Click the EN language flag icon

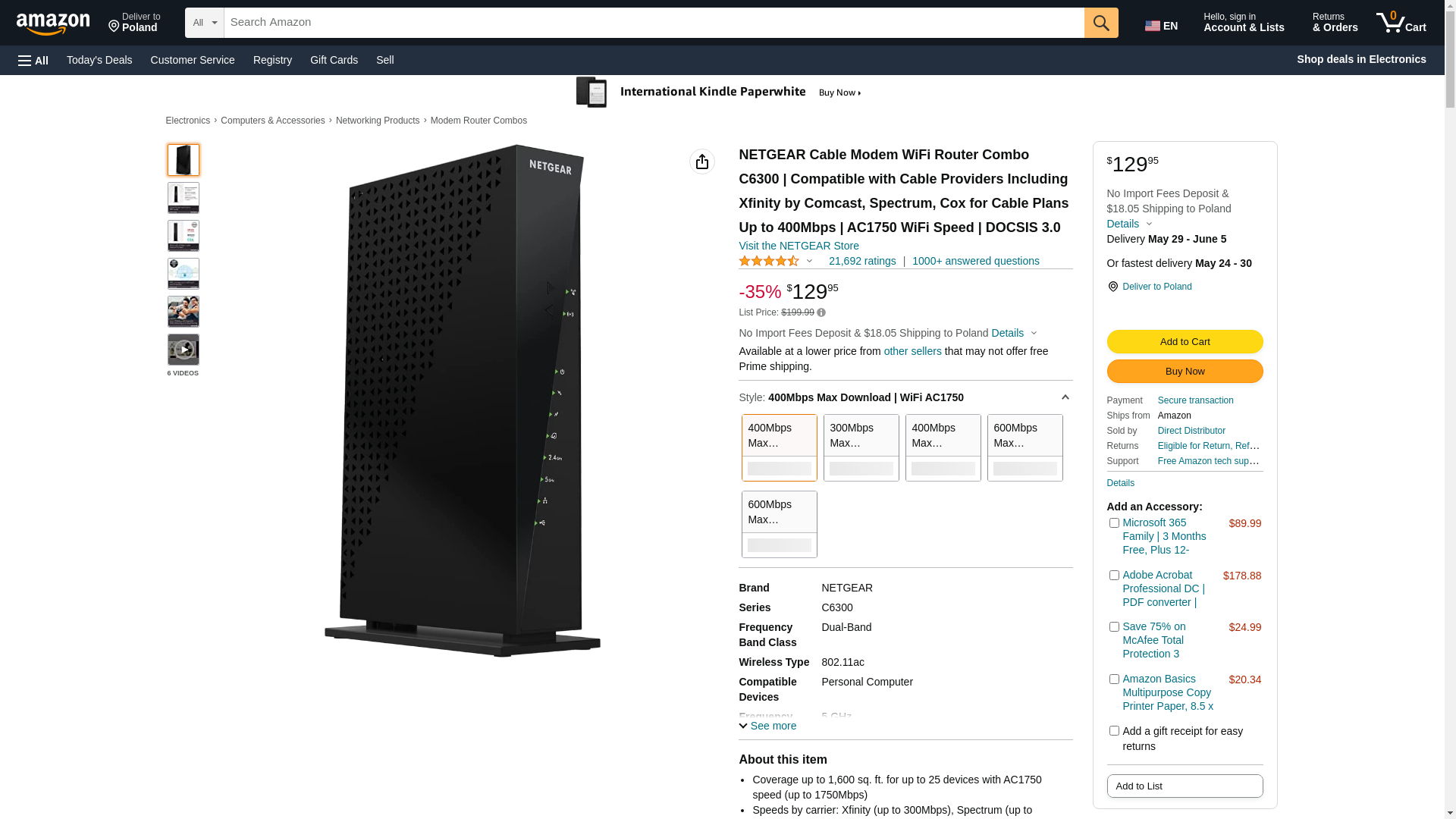(x=1153, y=26)
